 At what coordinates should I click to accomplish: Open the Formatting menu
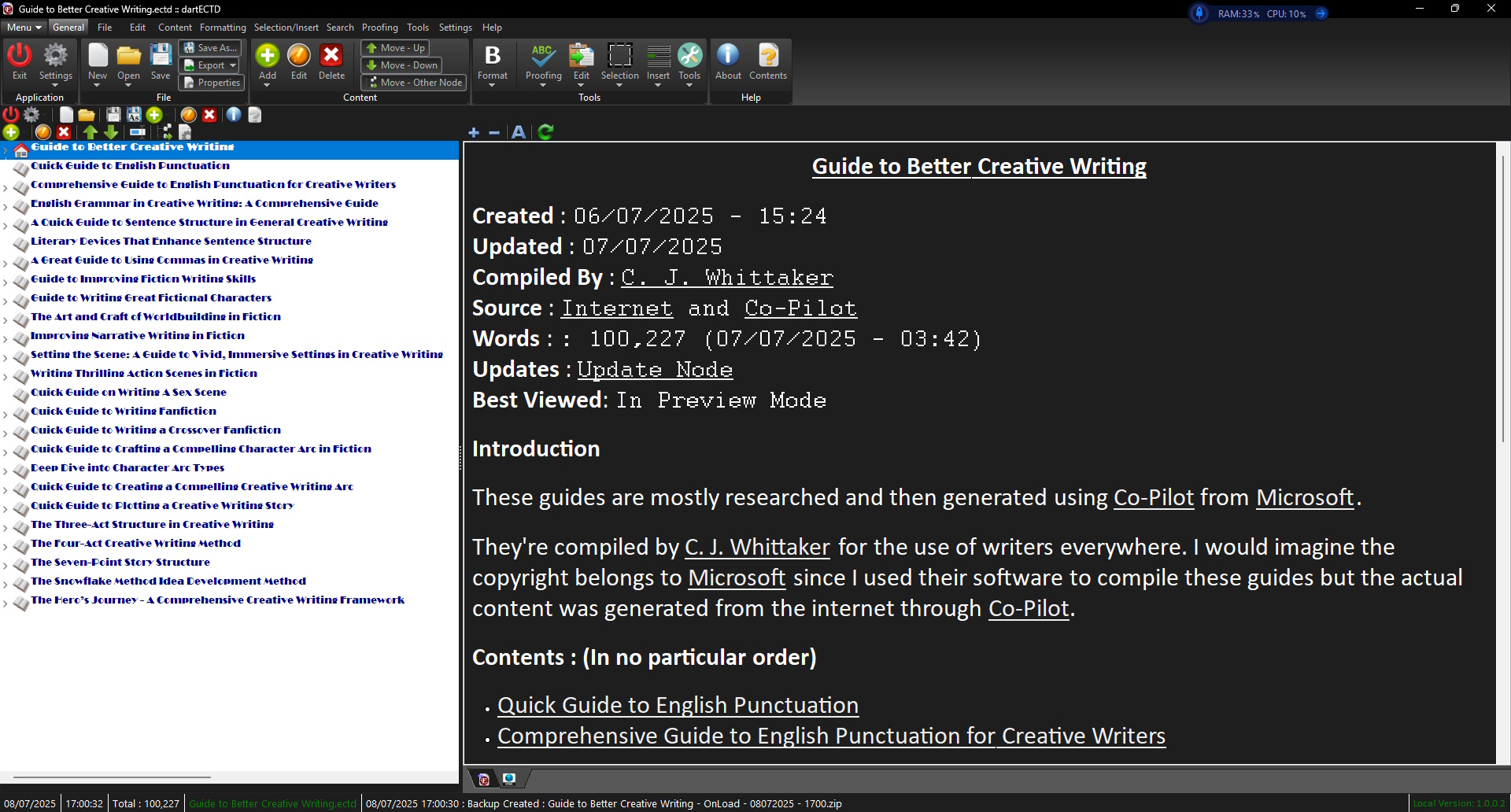coord(223,28)
